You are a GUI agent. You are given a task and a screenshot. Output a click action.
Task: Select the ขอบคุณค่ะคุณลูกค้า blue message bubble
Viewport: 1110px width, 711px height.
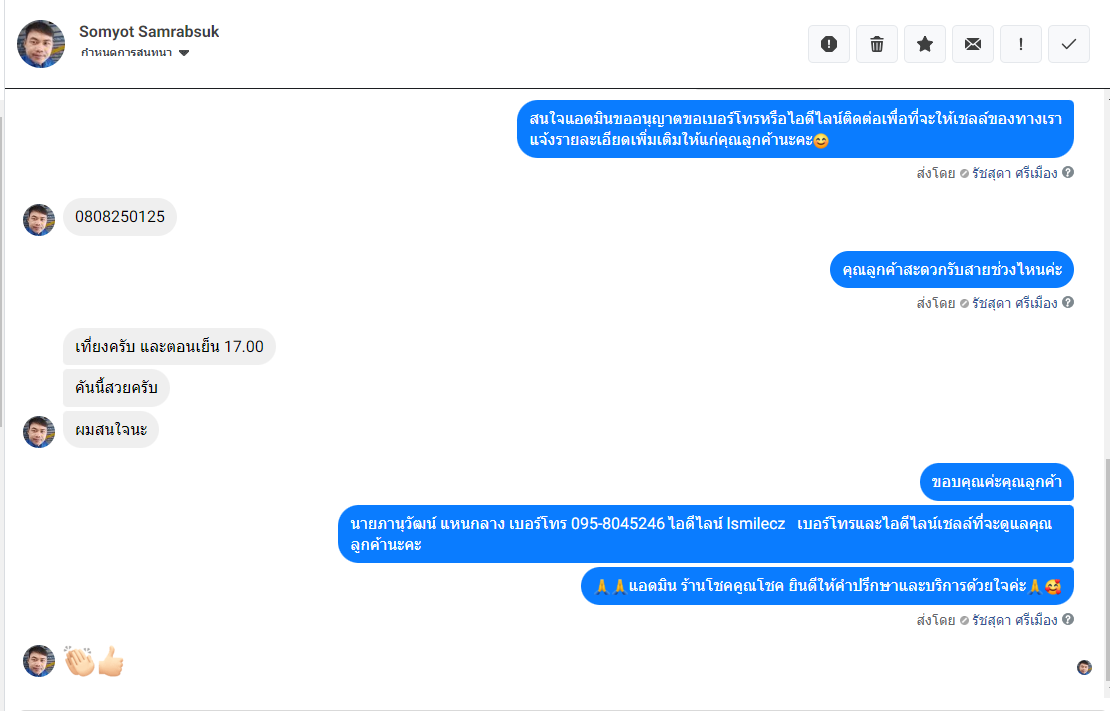tap(997, 482)
